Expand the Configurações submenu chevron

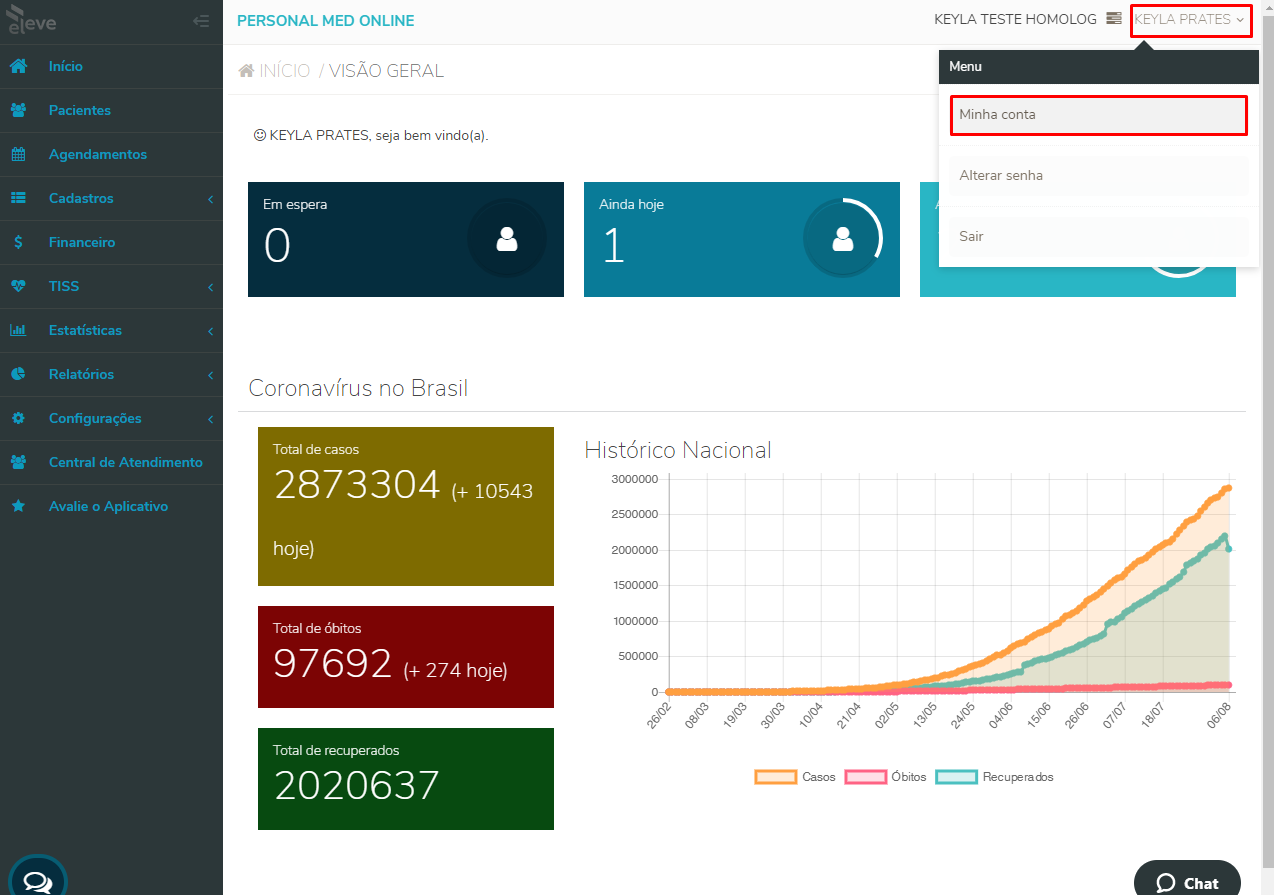click(211, 419)
